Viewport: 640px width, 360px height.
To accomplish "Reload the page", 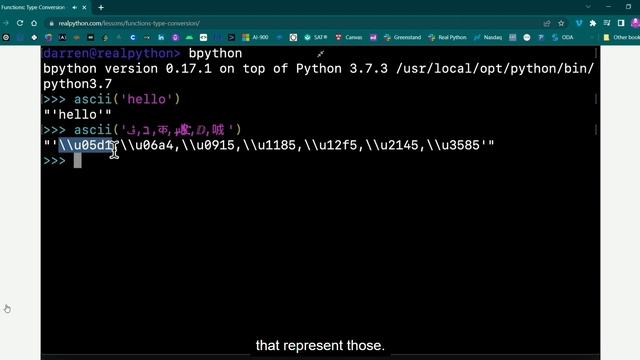I will pos(20,23).
